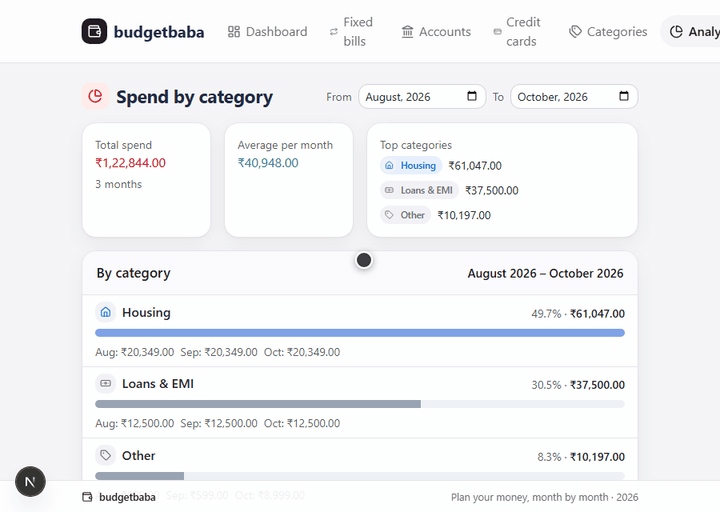Click the Housing row house icon

106,312
